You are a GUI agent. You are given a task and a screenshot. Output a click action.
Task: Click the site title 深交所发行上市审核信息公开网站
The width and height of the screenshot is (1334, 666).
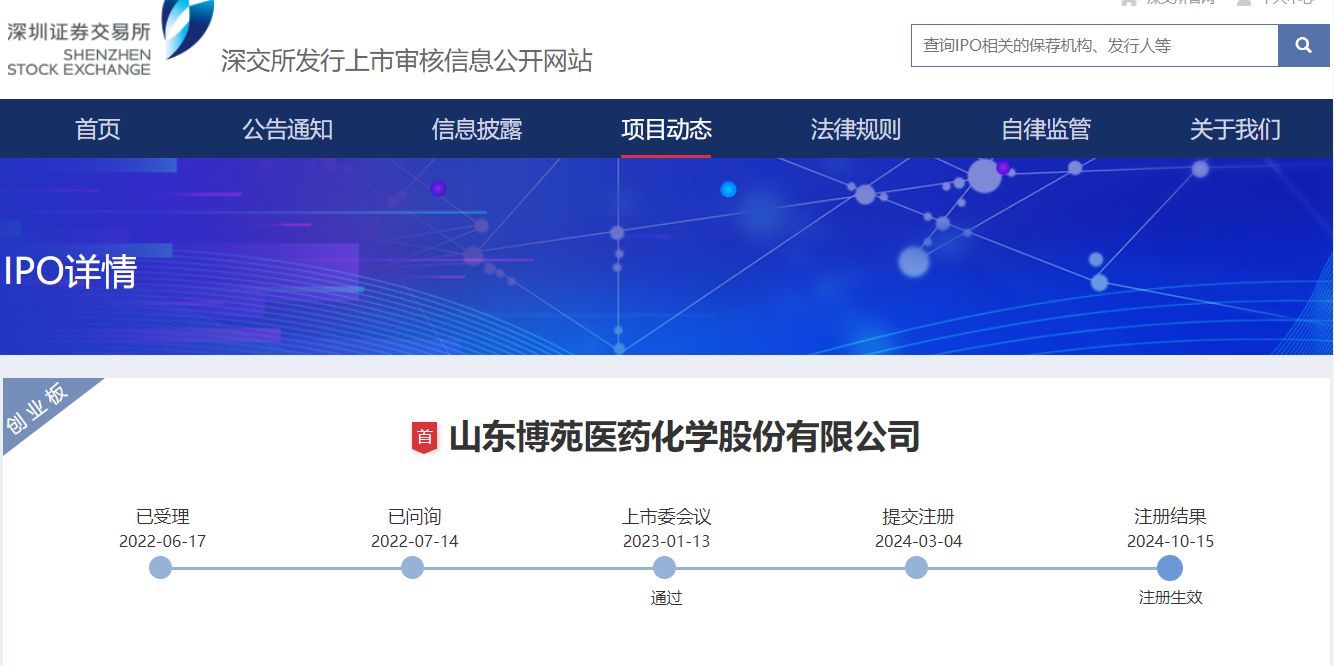tap(407, 61)
